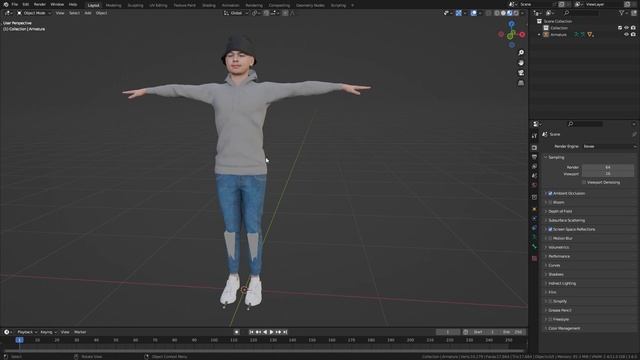Click the Armature object icon in outliner

[546, 35]
